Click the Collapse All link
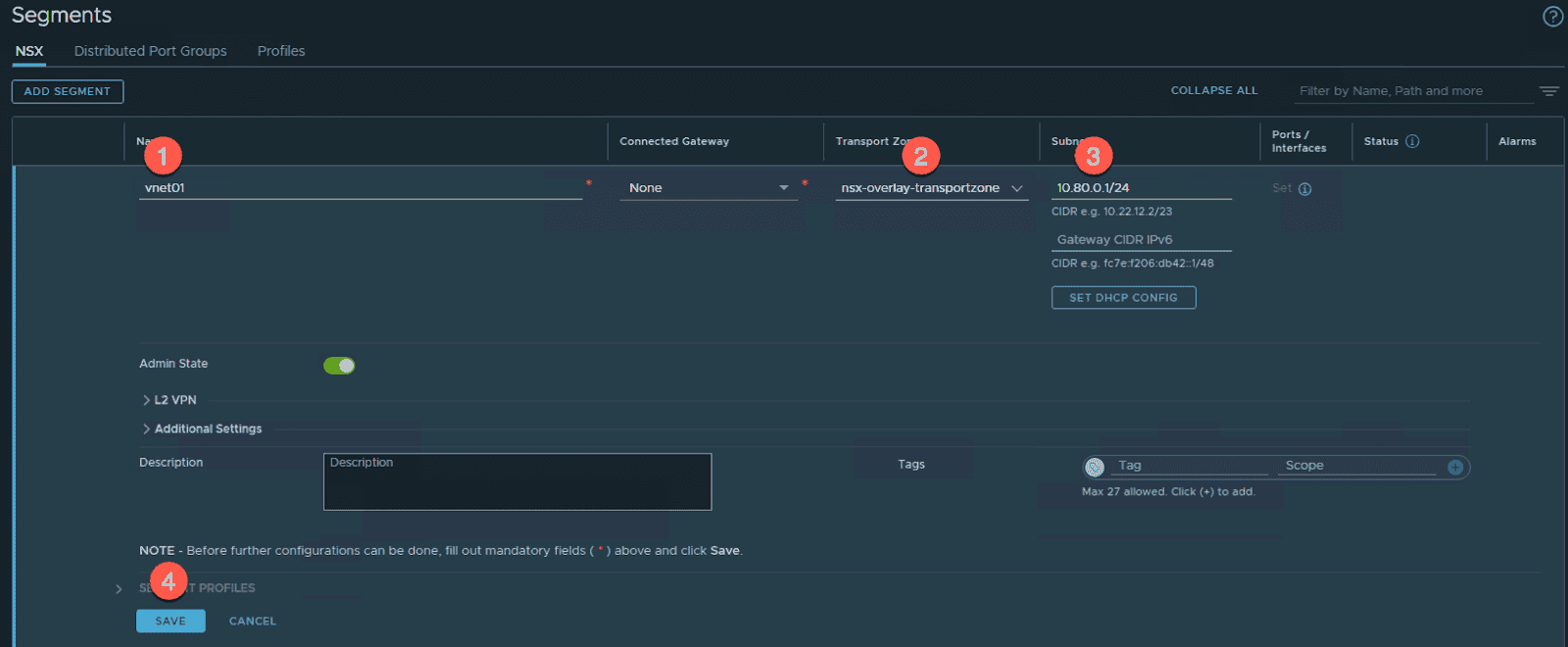This screenshot has height=647, width=1568. (1213, 90)
